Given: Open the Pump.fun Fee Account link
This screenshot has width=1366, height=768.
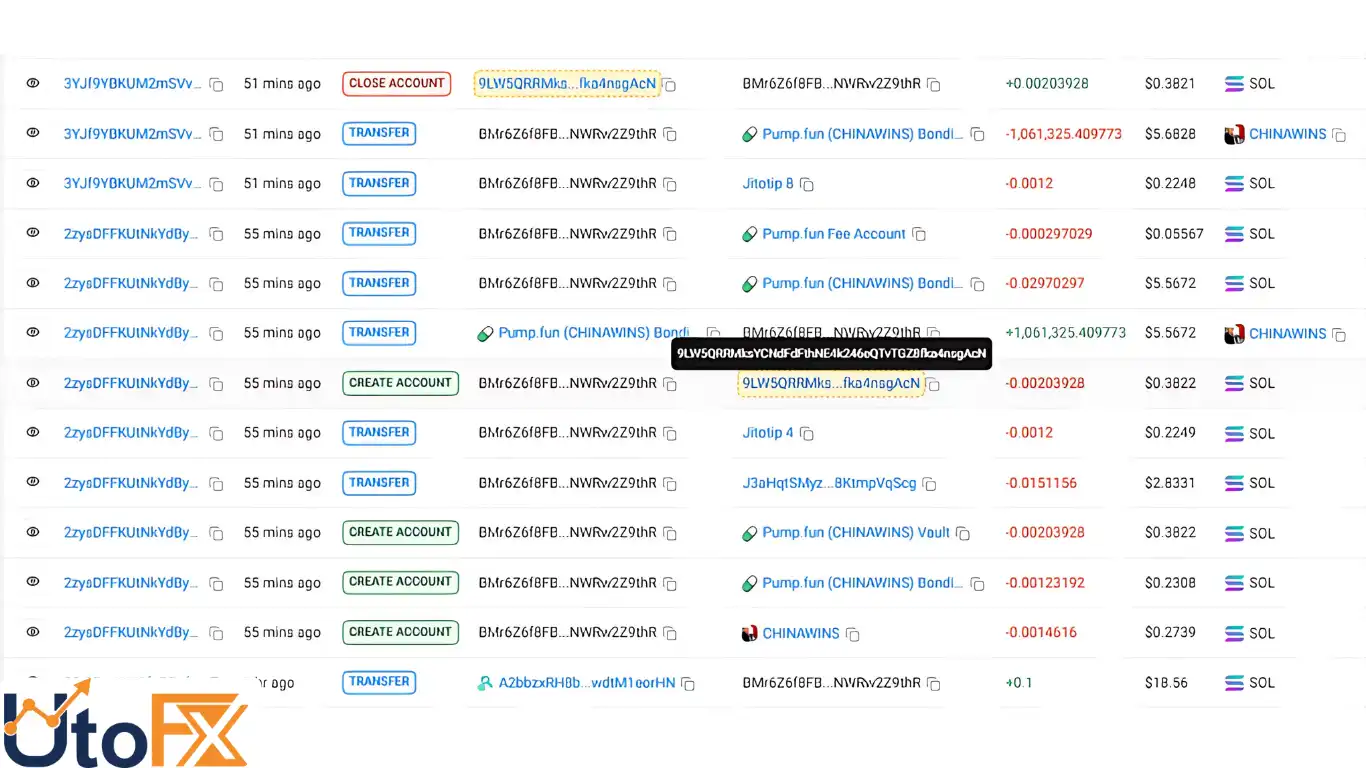Looking at the screenshot, I should 834,233.
